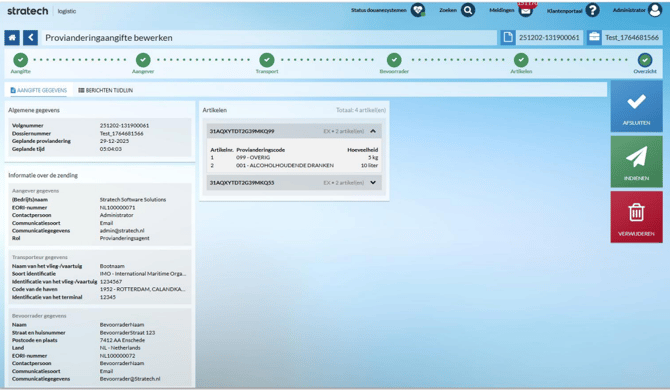Click the BevoorraderStraat 123 address
The width and height of the screenshot is (670, 390).
pos(127,333)
